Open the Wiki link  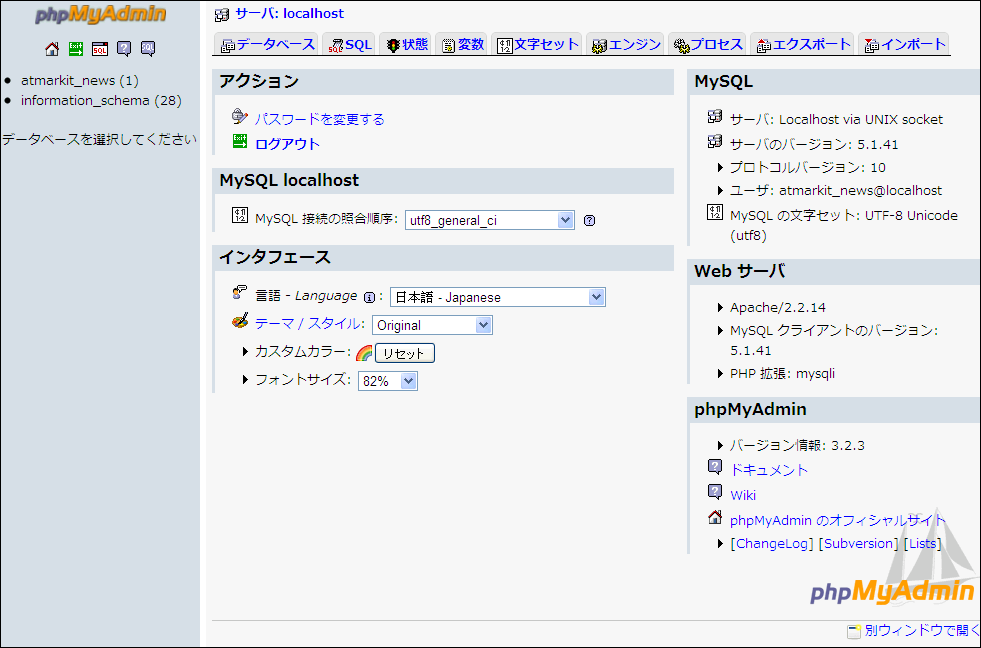coord(743,495)
